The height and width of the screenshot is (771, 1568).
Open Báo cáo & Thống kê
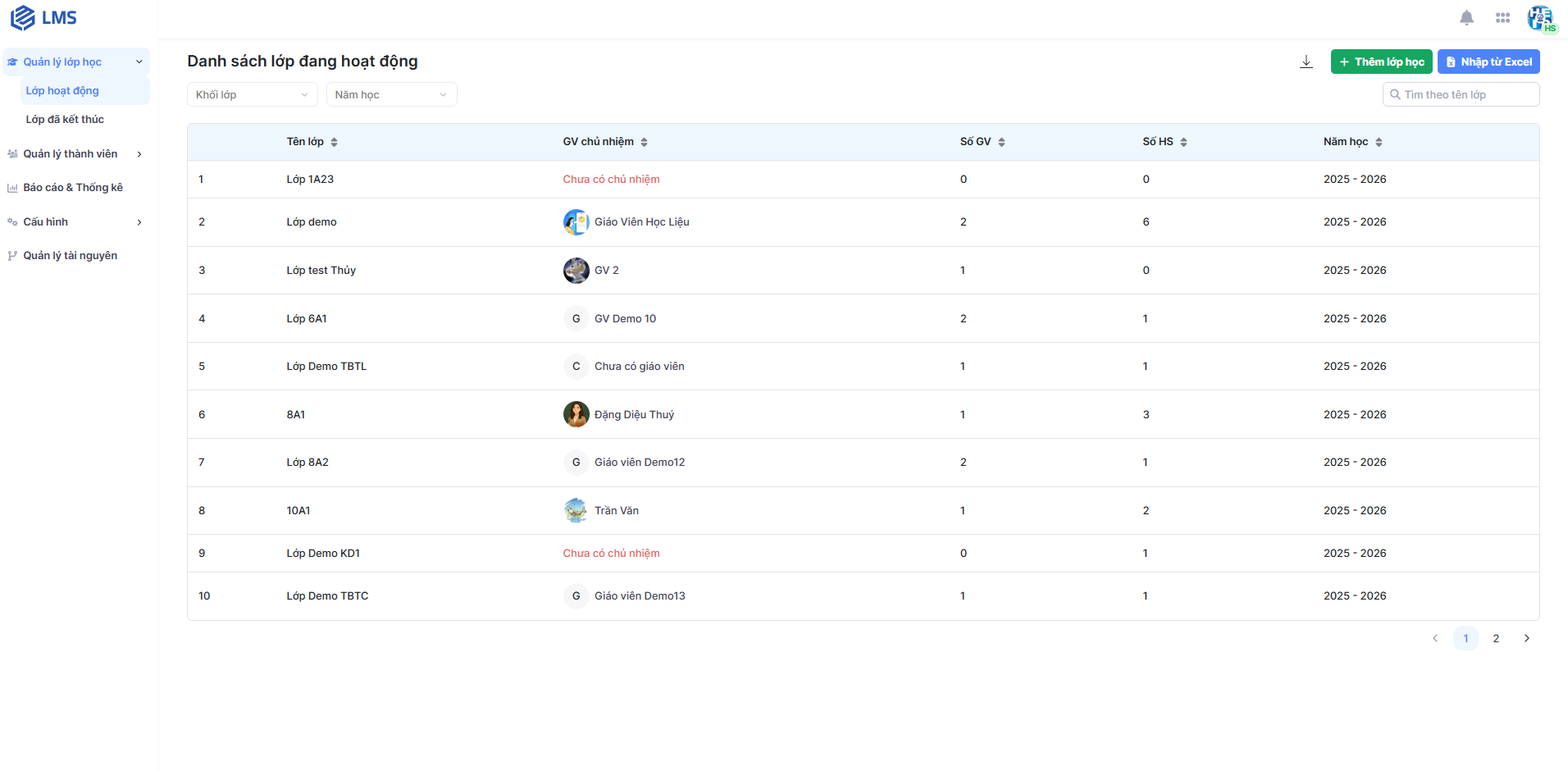click(73, 187)
